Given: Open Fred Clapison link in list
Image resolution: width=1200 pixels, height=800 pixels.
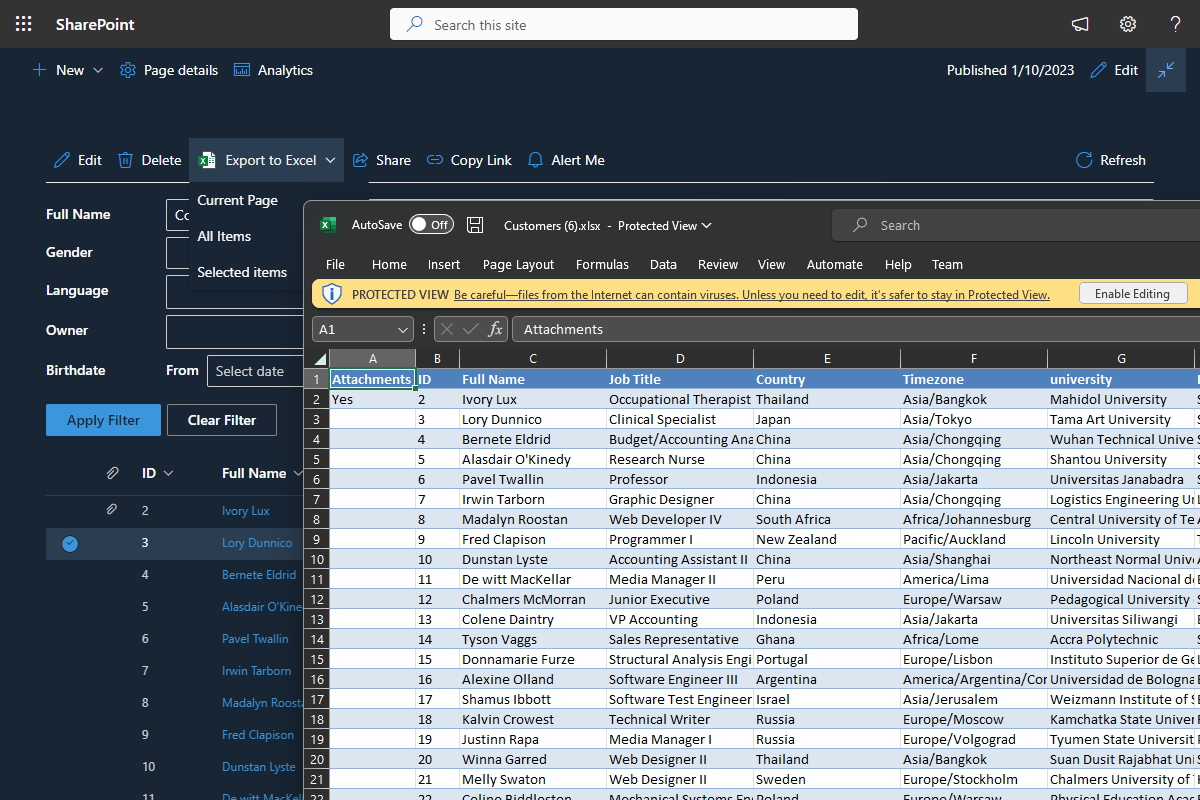Looking at the screenshot, I should click(x=258, y=735).
